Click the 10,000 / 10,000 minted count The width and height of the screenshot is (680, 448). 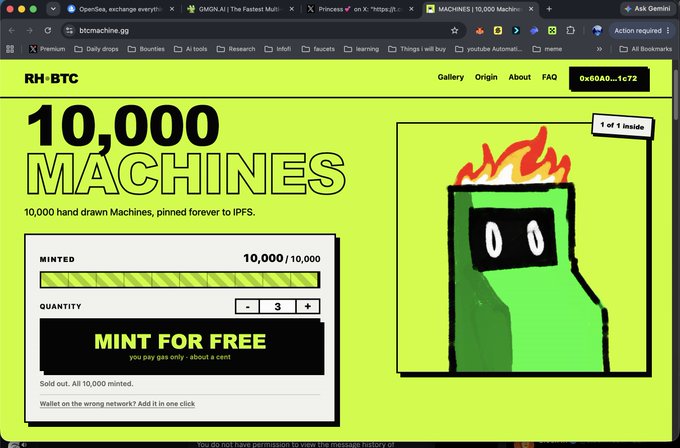click(281, 258)
